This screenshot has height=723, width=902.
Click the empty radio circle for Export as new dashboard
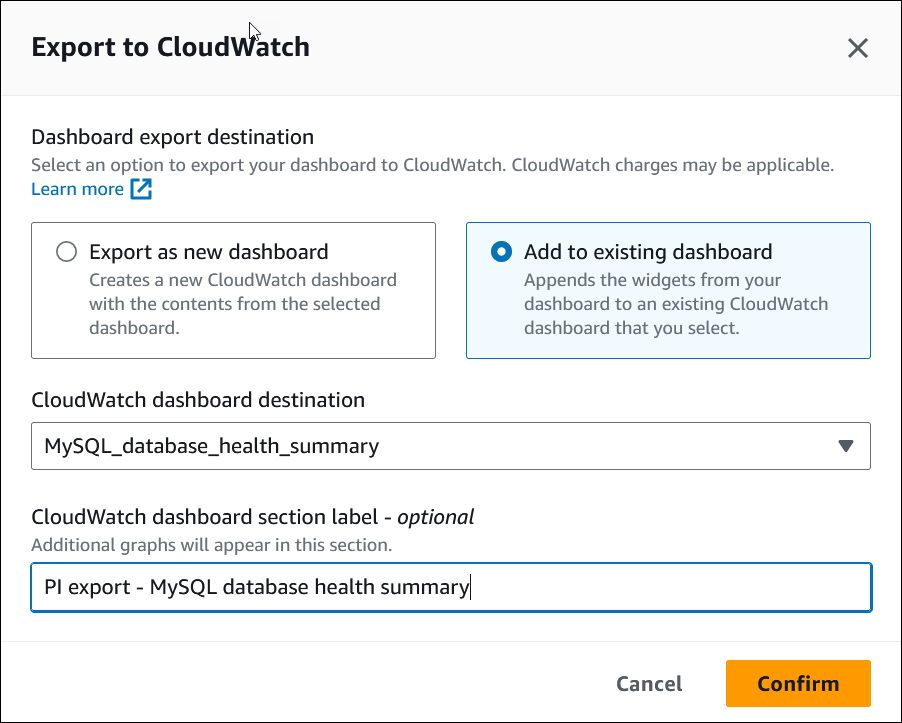coord(66,252)
